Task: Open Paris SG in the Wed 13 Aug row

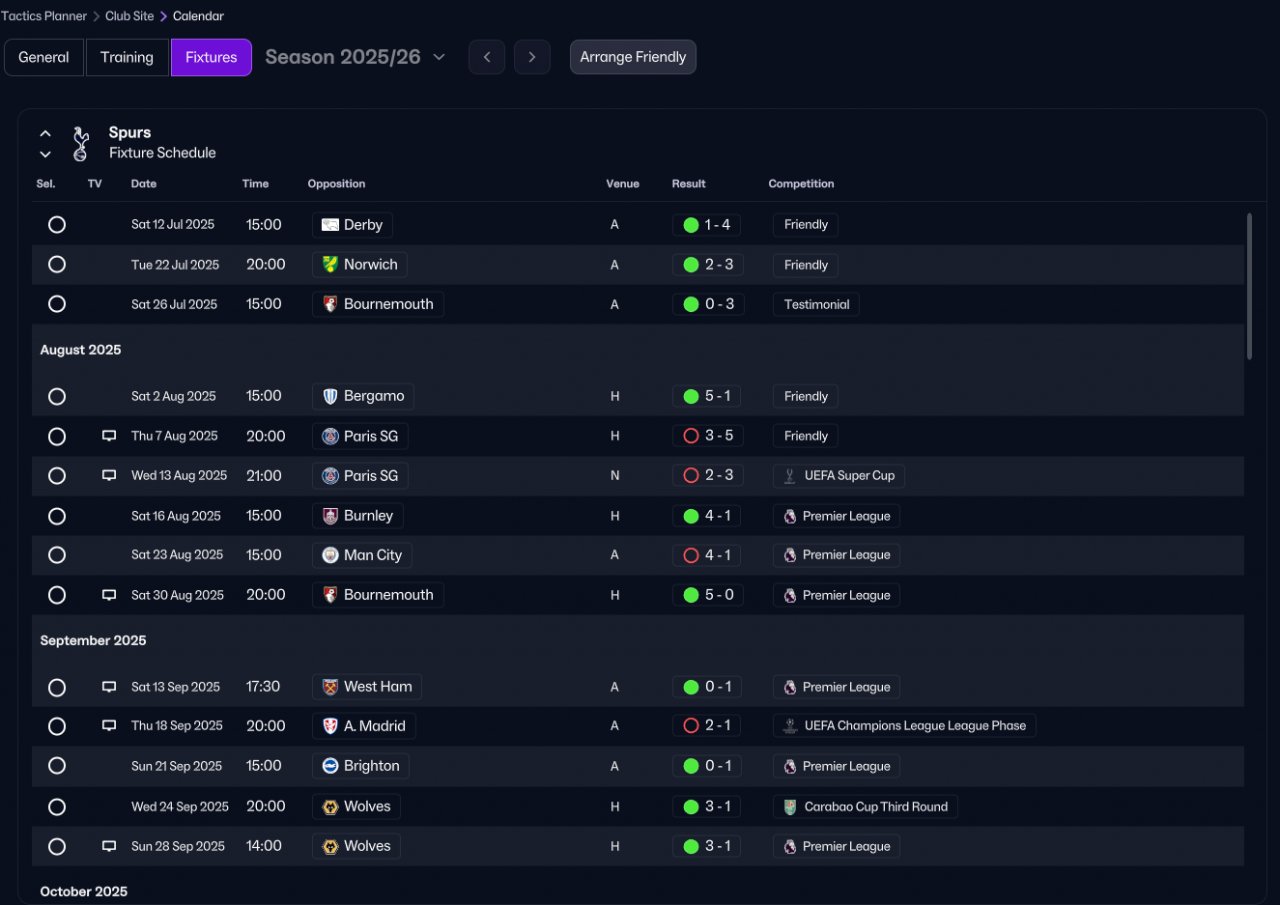Action: (361, 476)
